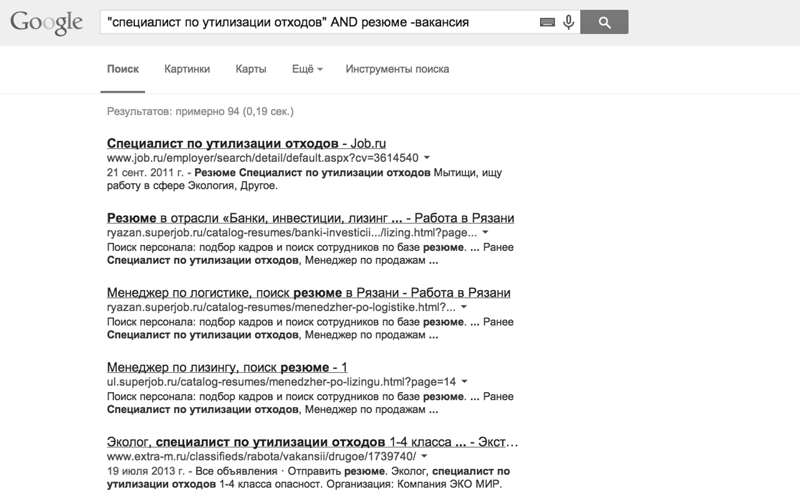
Task: Open the on-screen keyboard icon
Action: pos(547,21)
